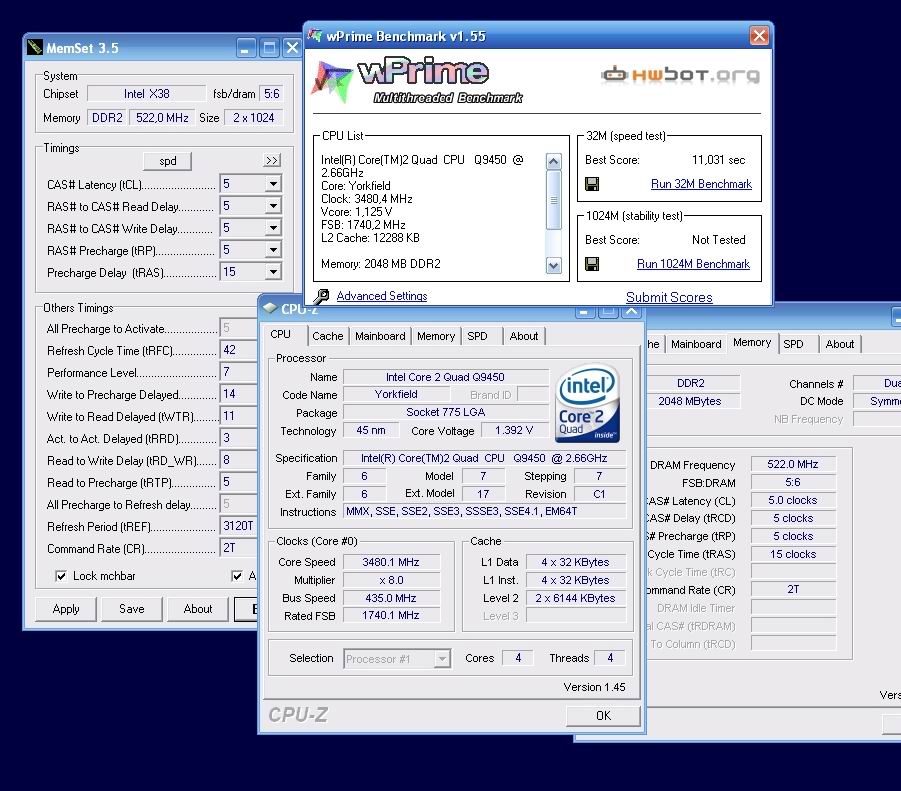The height and width of the screenshot is (791, 901).
Task: Click the Performance Level value field
Action: coord(238,372)
